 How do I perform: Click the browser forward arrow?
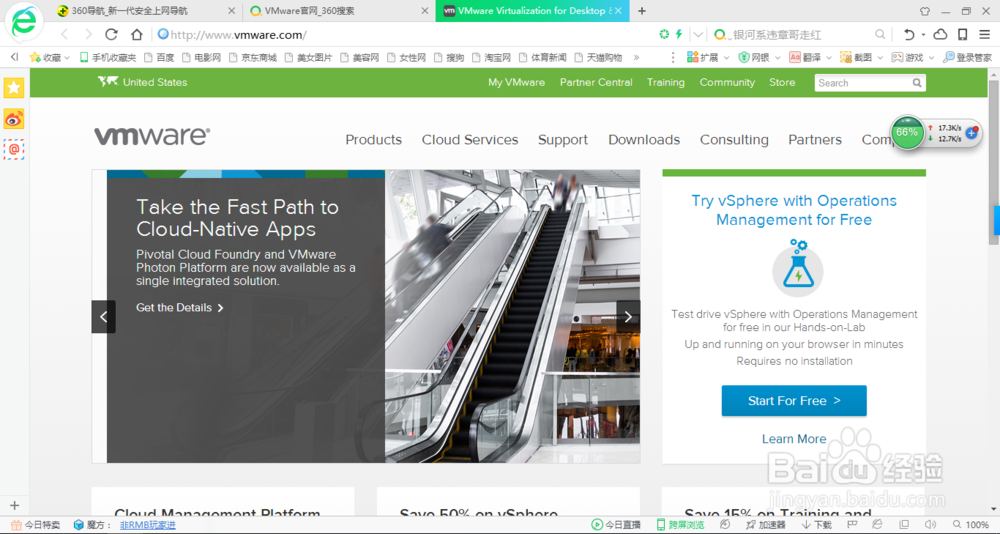click(89, 34)
